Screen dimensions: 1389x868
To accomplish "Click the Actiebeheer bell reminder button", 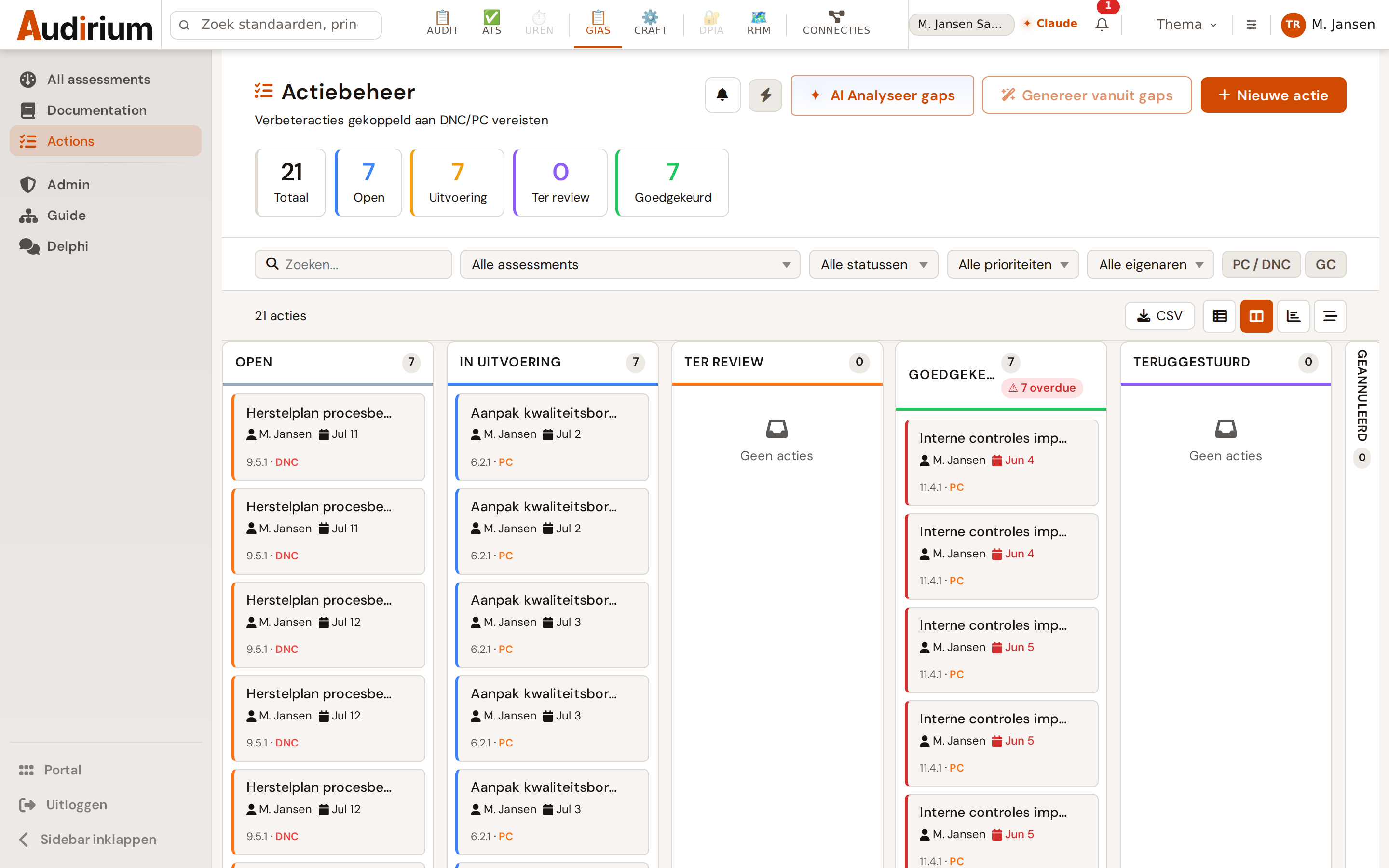I will pos(722,95).
